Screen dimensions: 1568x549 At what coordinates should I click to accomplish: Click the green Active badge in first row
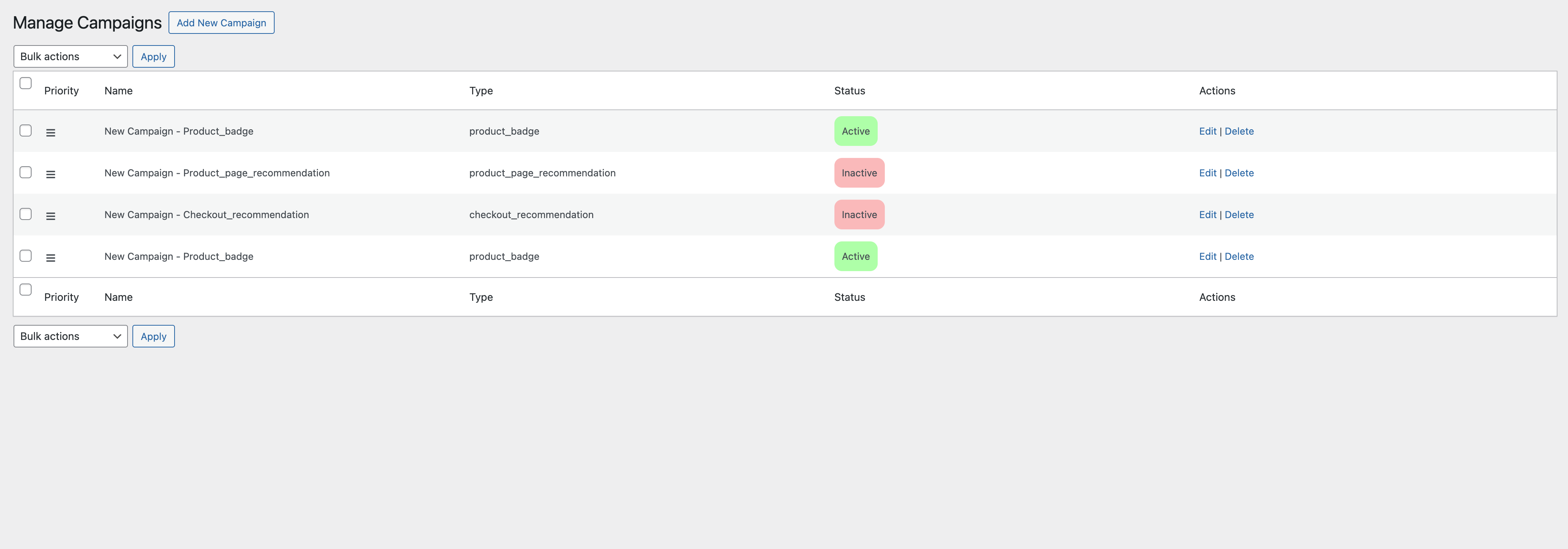pos(855,132)
